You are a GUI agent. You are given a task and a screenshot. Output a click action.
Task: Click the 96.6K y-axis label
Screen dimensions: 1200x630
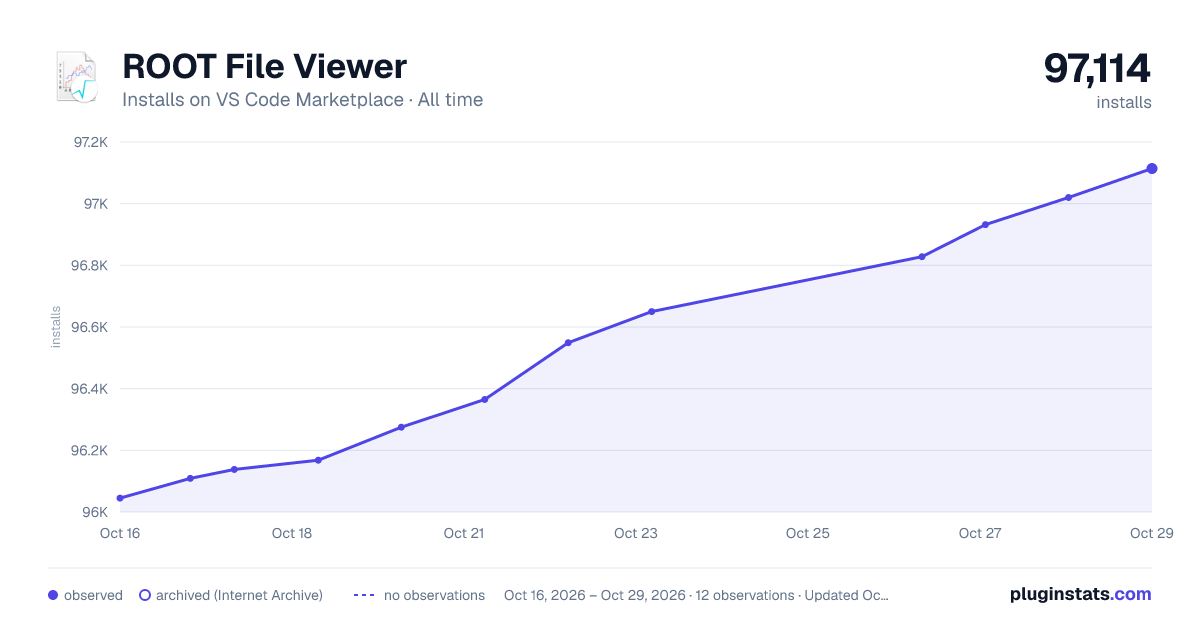click(x=89, y=327)
